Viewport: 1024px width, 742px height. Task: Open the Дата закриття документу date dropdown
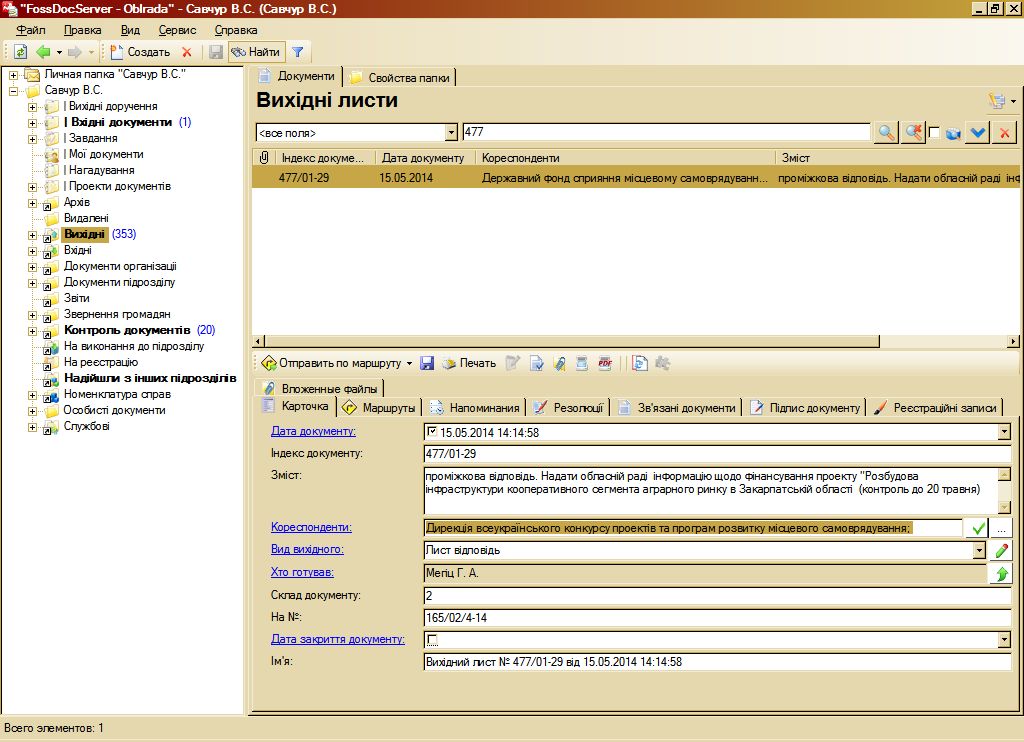point(1004,639)
